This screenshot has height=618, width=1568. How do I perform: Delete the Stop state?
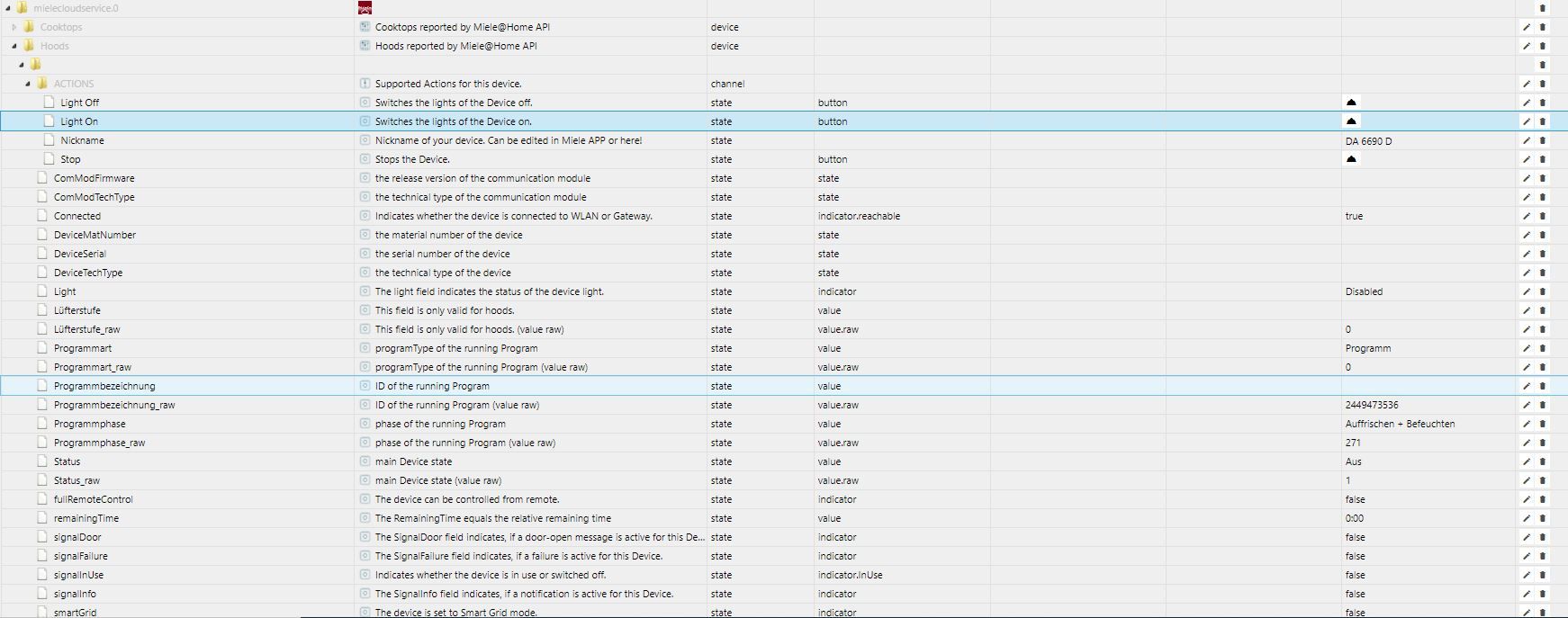tap(1543, 159)
